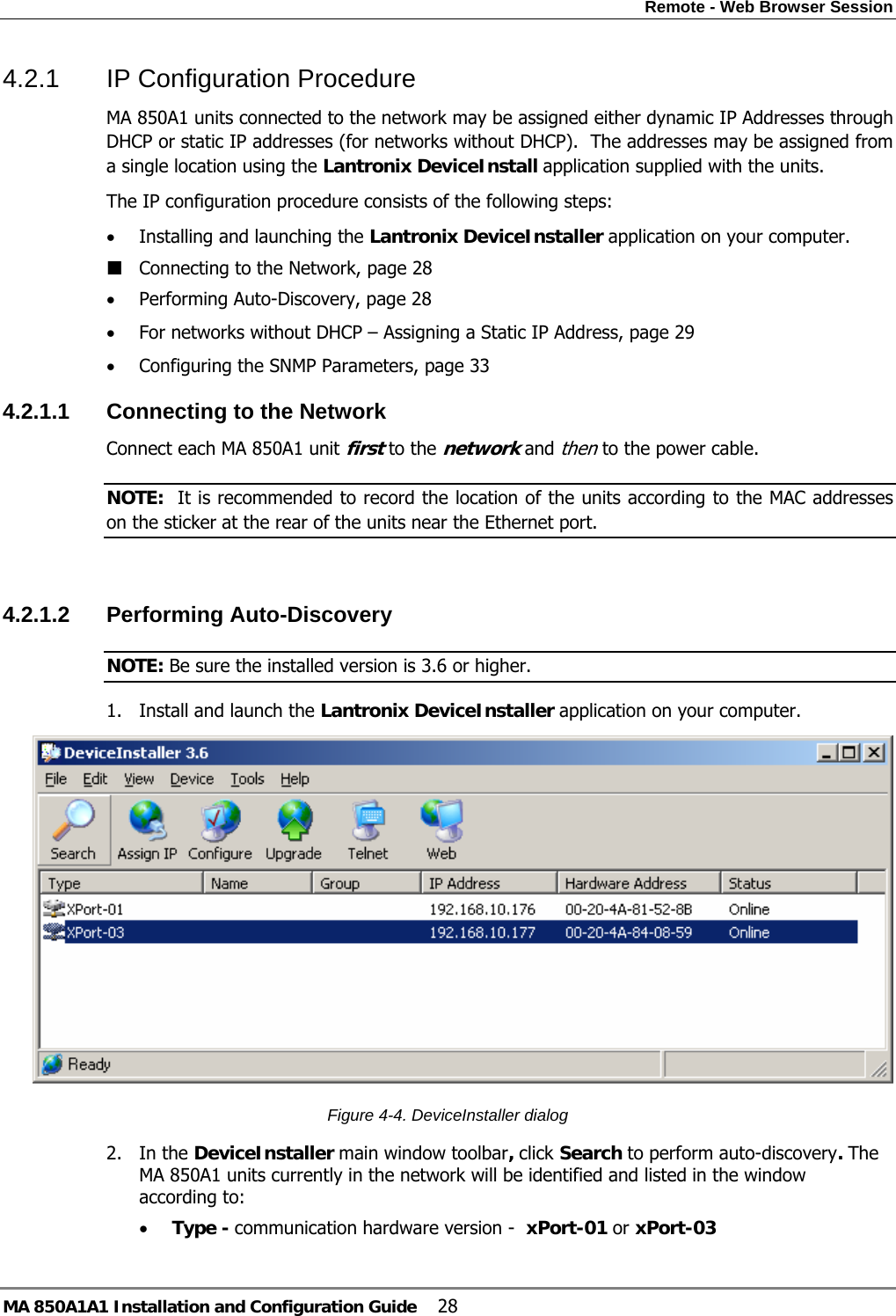The width and height of the screenshot is (896, 1316).
Task: Click the "Connecting to the Network, page 28" bullet
Action: tap(286, 267)
